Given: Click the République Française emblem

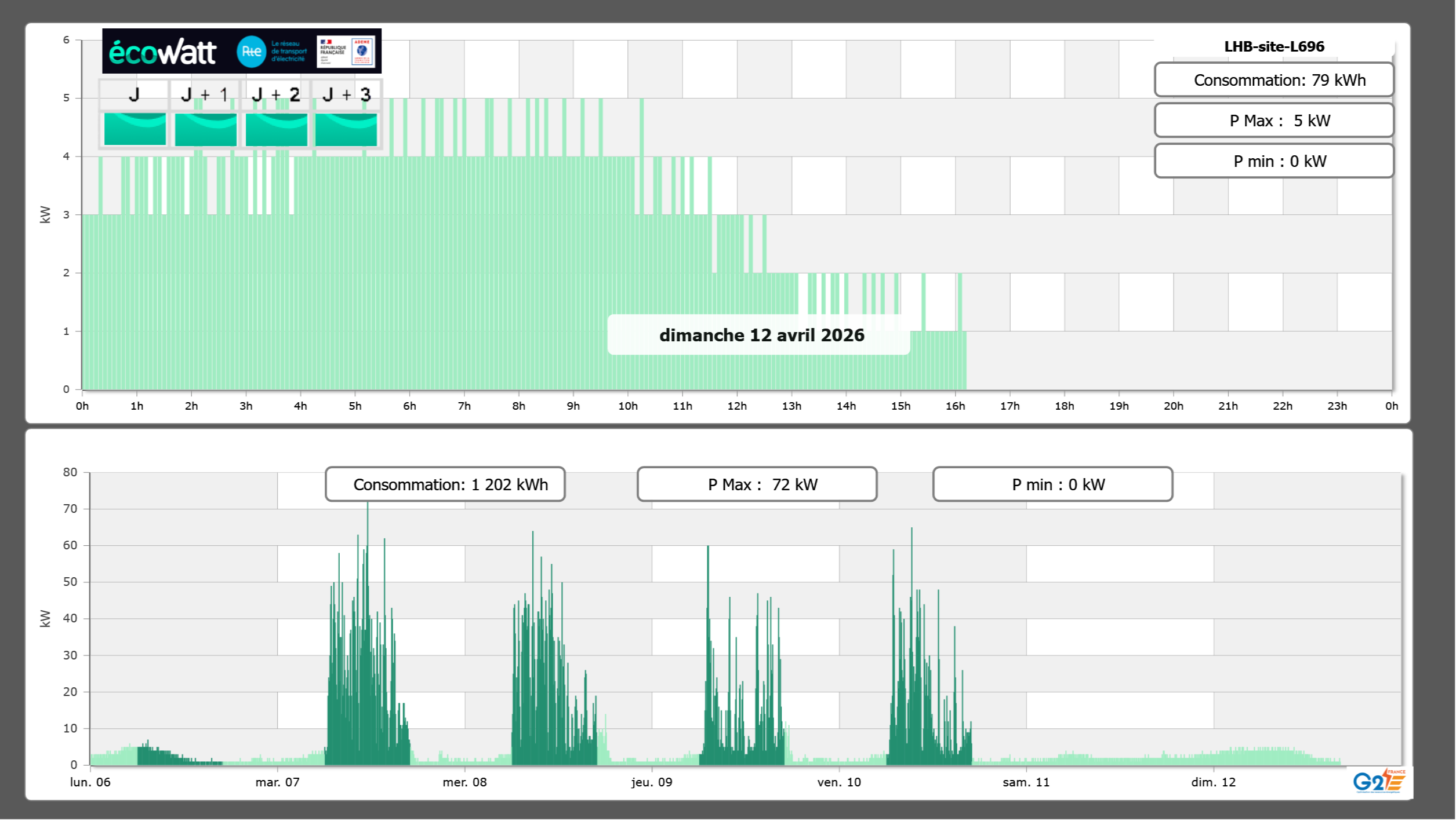Looking at the screenshot, I should click(x=333, y=52).
